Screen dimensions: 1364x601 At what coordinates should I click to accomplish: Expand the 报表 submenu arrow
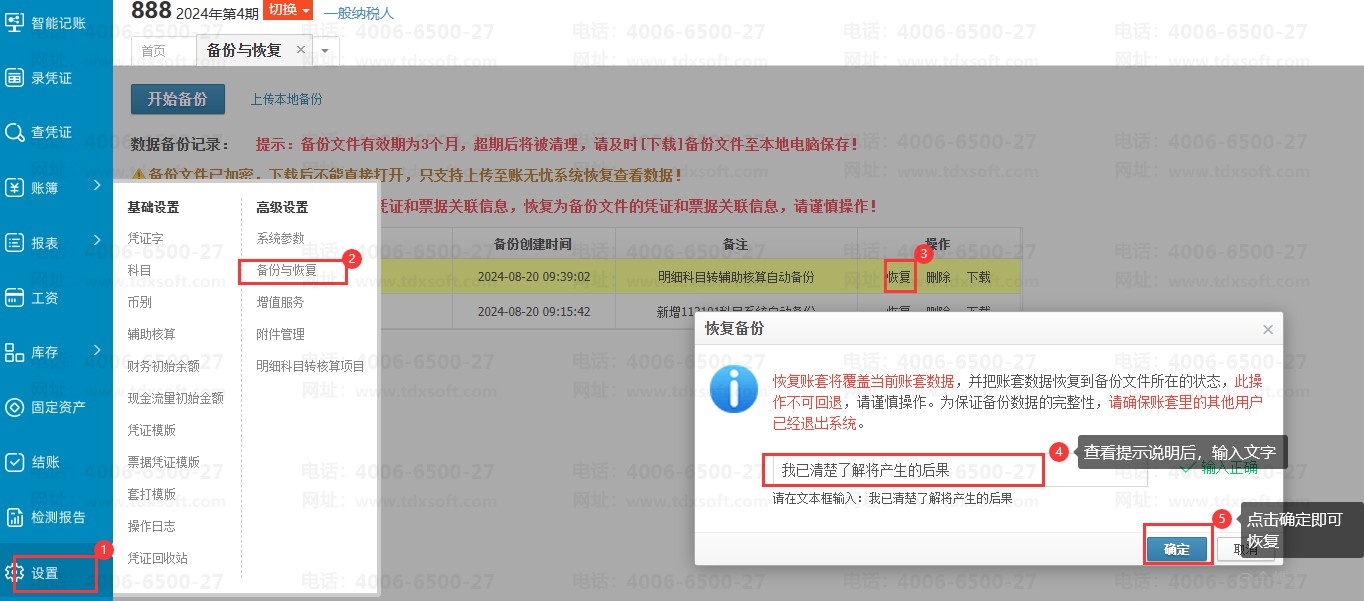[x=98, y=241]
